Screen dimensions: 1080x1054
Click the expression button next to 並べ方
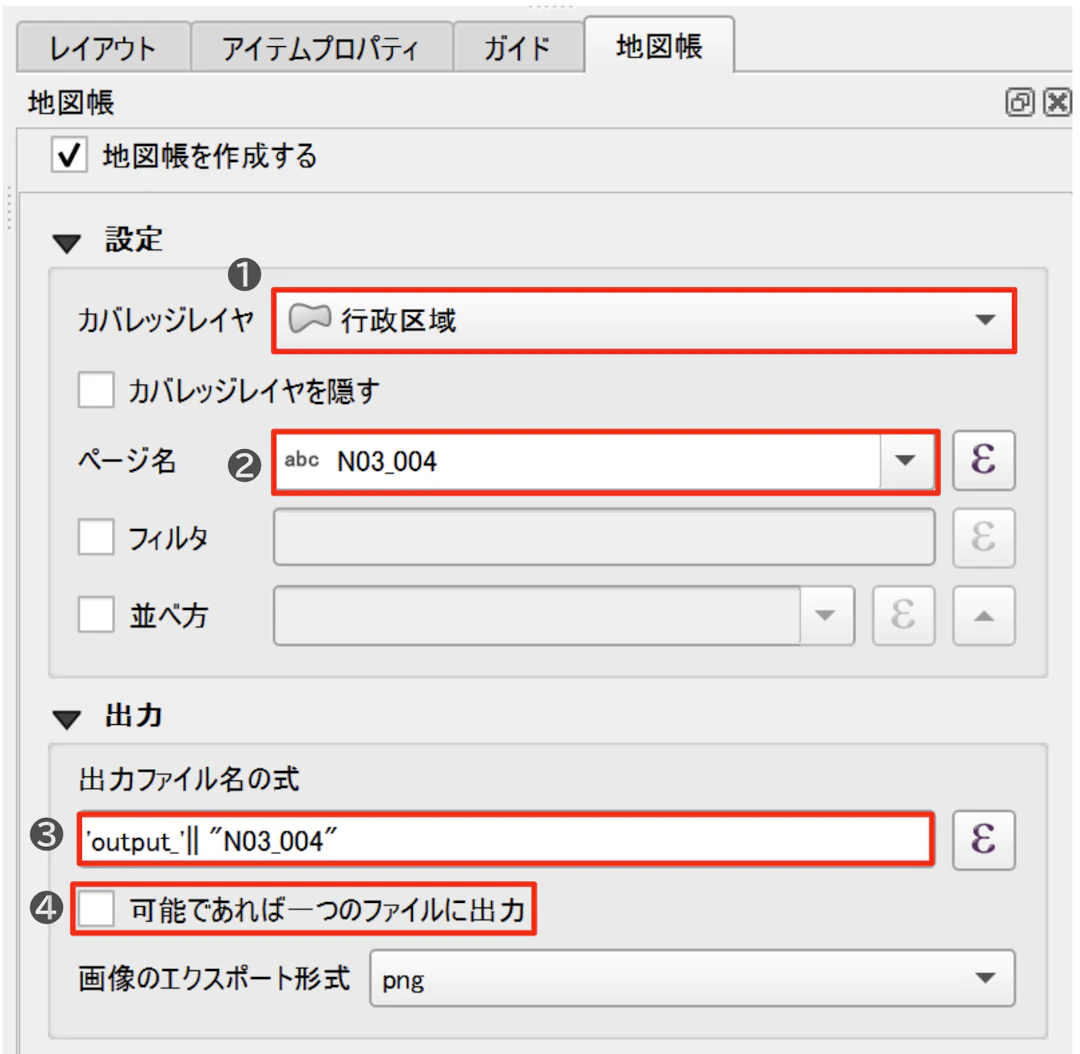coord(903,615)
